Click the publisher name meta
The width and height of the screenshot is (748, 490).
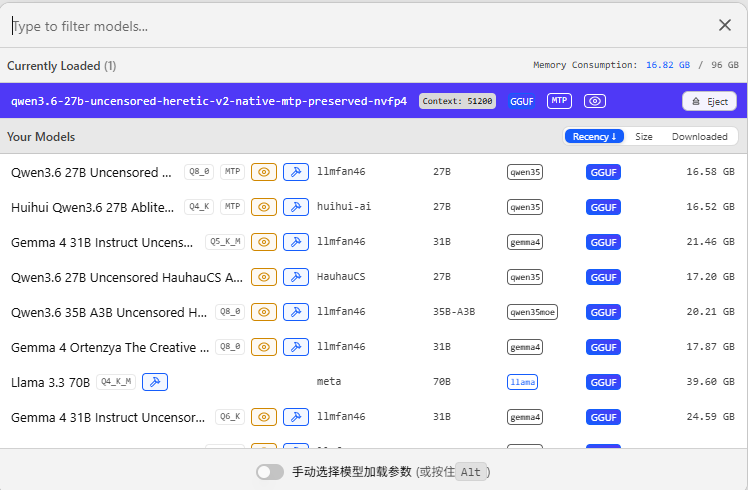(x=329, y=381)
